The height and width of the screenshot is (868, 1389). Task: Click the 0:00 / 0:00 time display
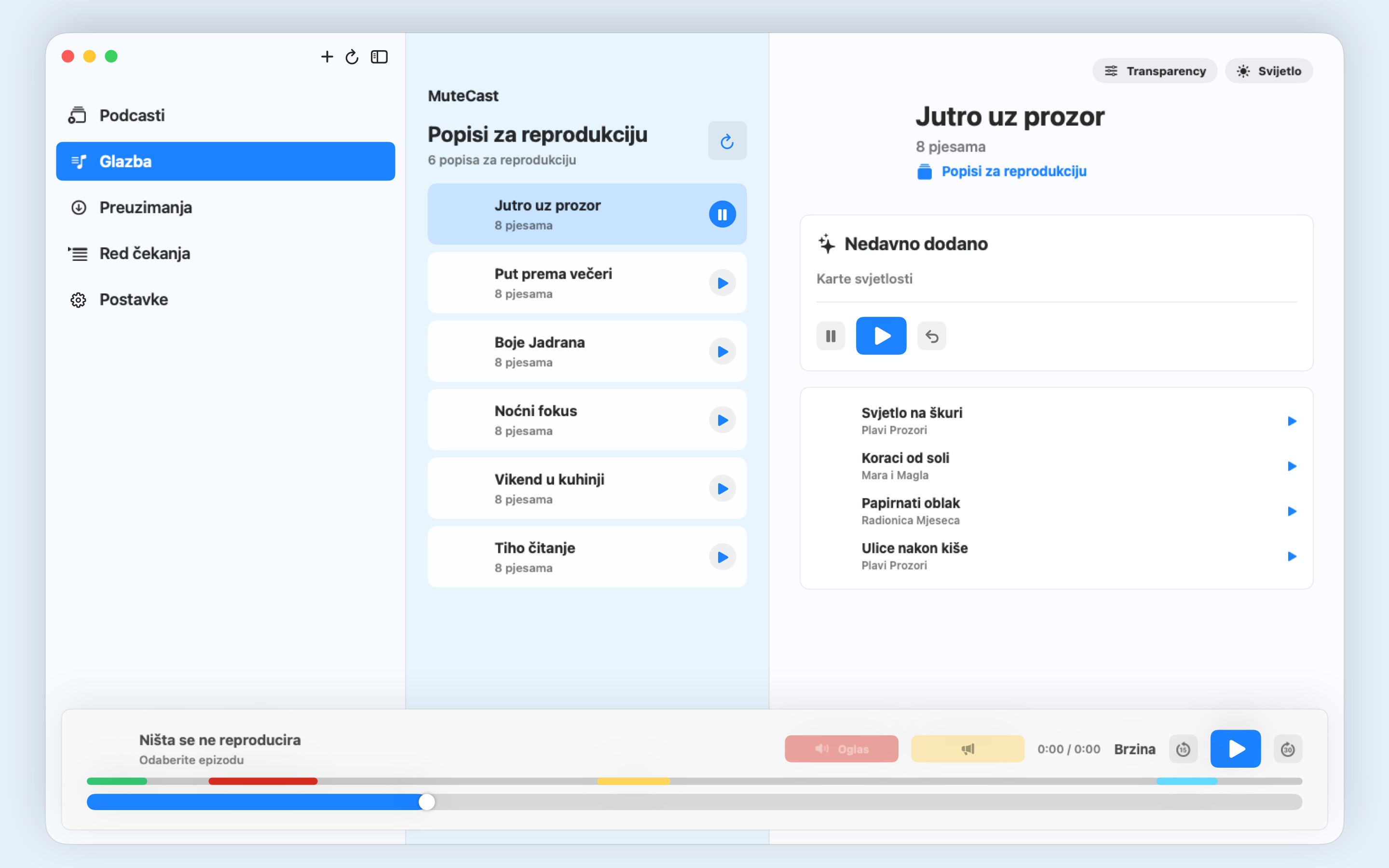[1069, 749]
